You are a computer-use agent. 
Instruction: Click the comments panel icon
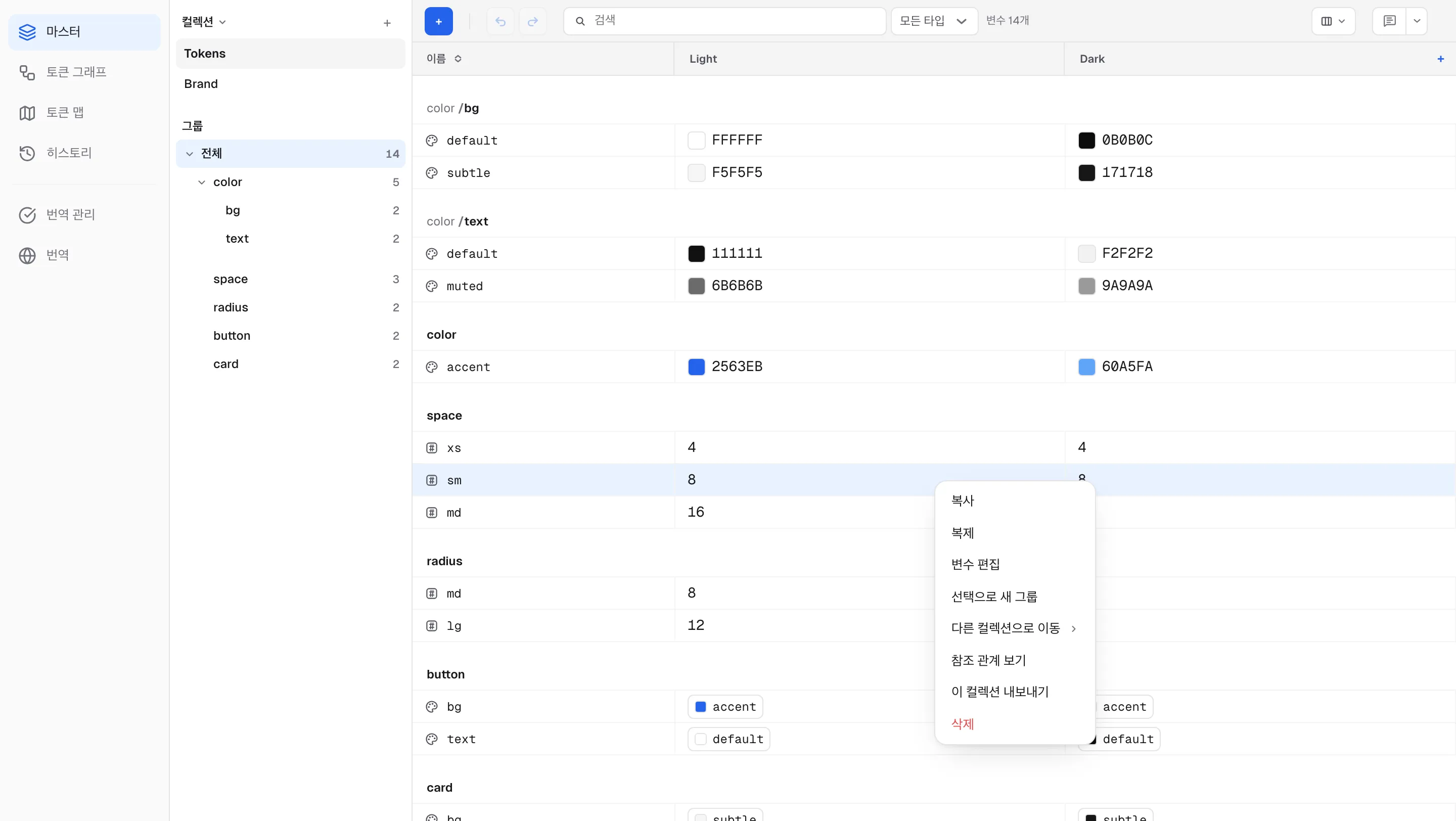tap(1389, 21)
